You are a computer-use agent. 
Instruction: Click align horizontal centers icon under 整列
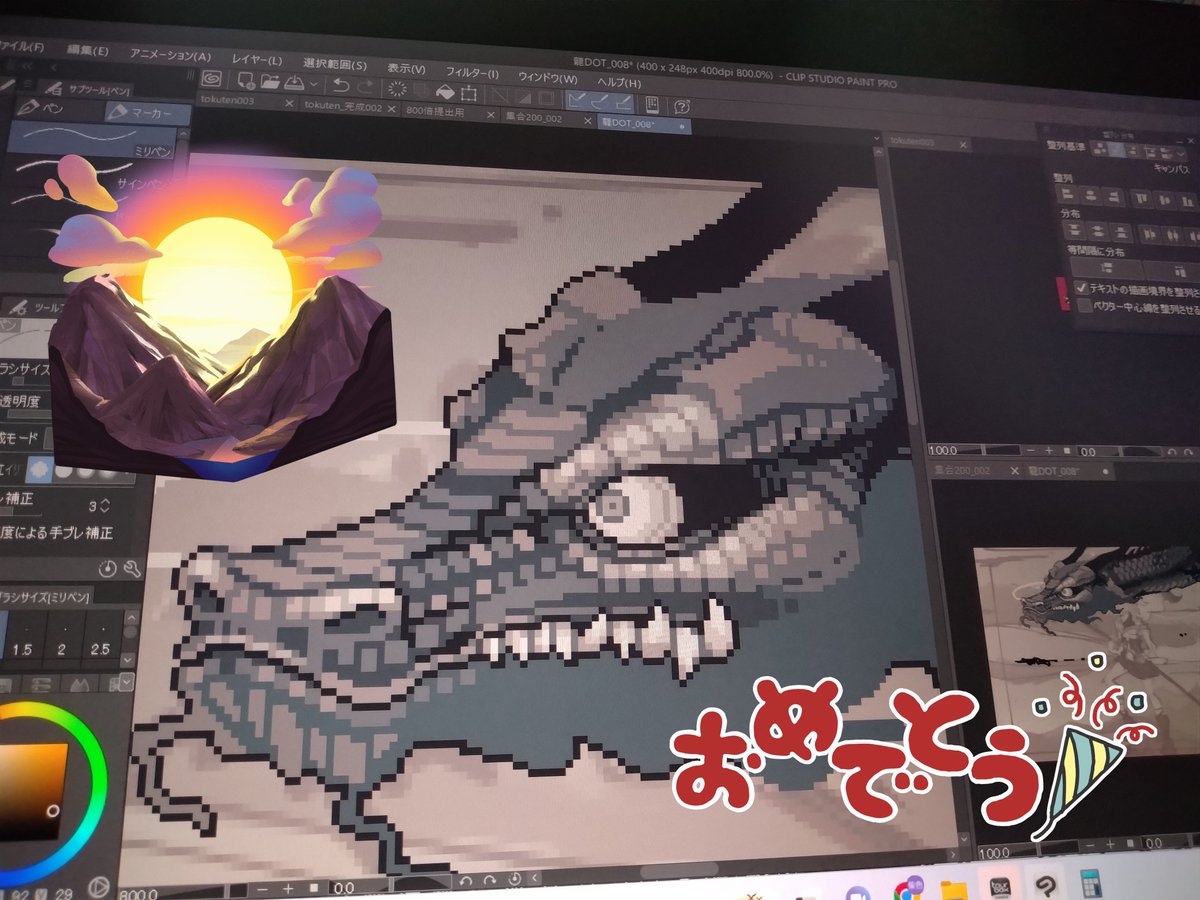pyautogui.click(x=1091, y=196)
